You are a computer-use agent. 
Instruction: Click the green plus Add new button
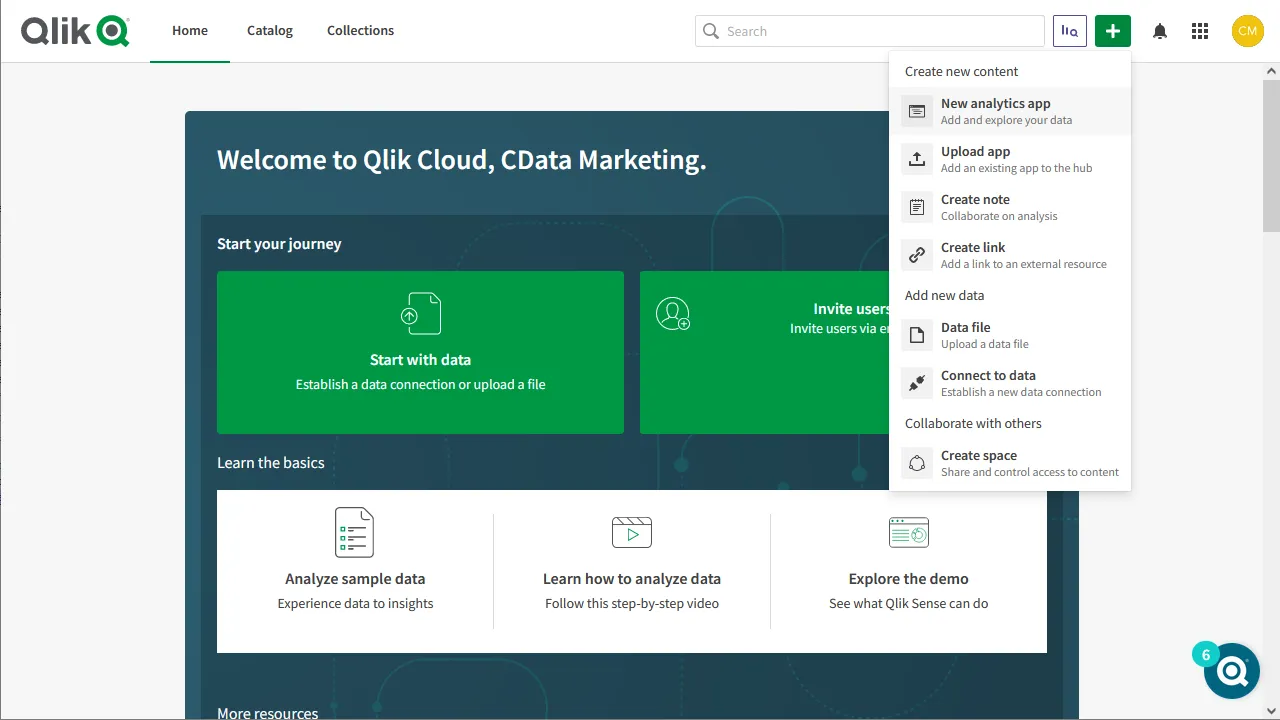pos(1112,31)
